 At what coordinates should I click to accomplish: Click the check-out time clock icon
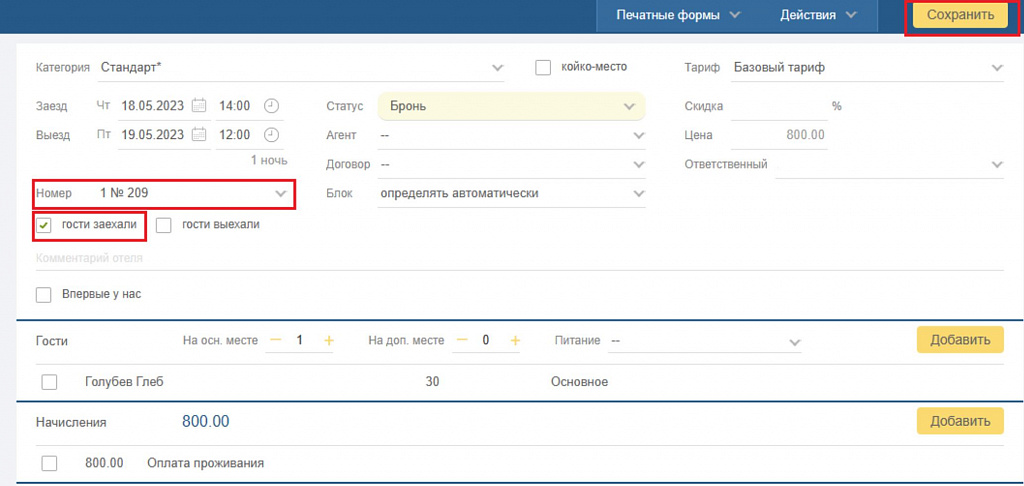coord(272,135)
